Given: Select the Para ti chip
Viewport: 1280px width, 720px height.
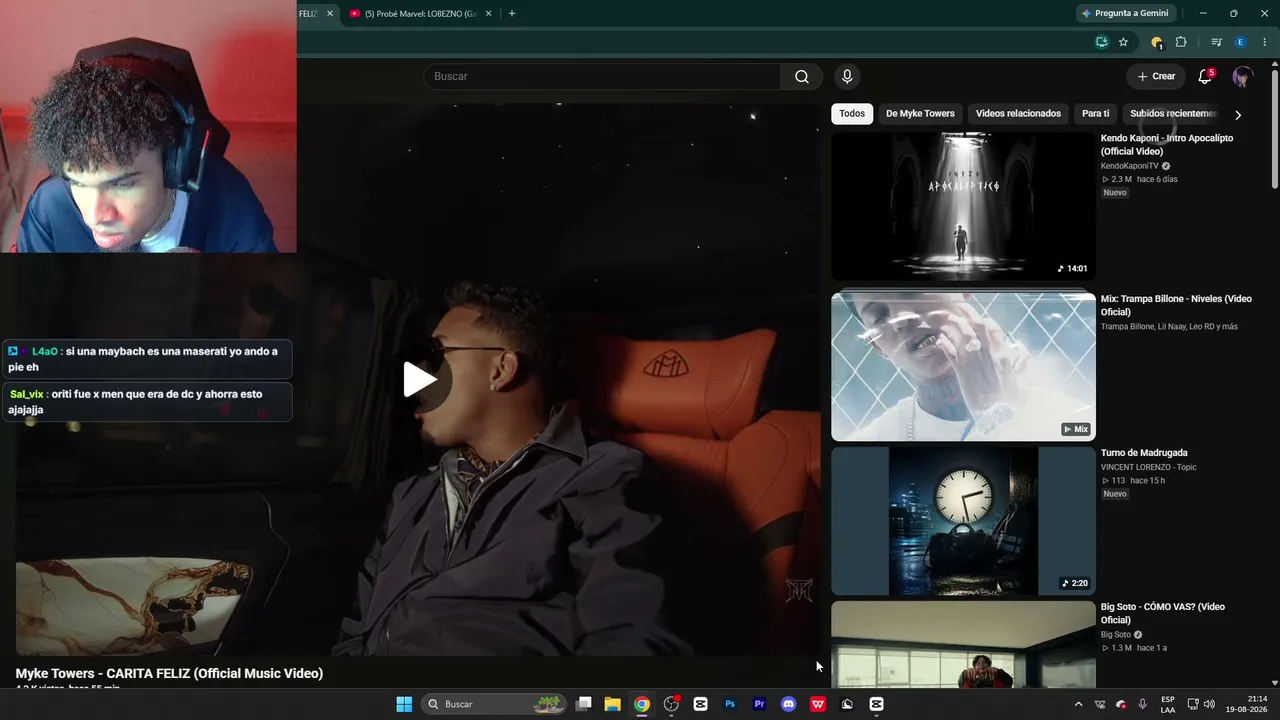Looking at the screenshot, I should pos(1096,114).
